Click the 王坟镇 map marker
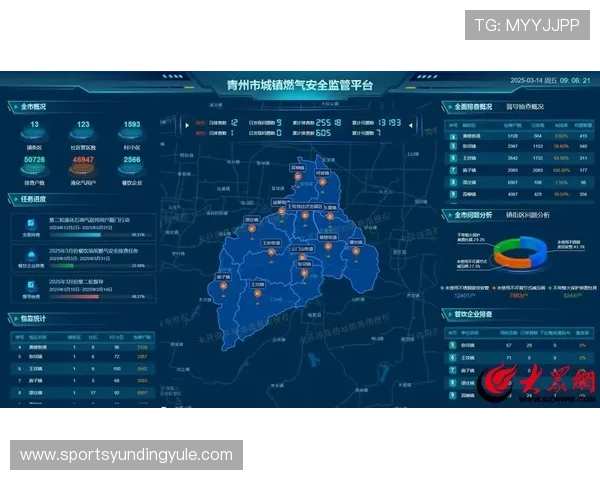Viewport: 600px width, 480px height. pyautogui.click(x=258, y=293)
